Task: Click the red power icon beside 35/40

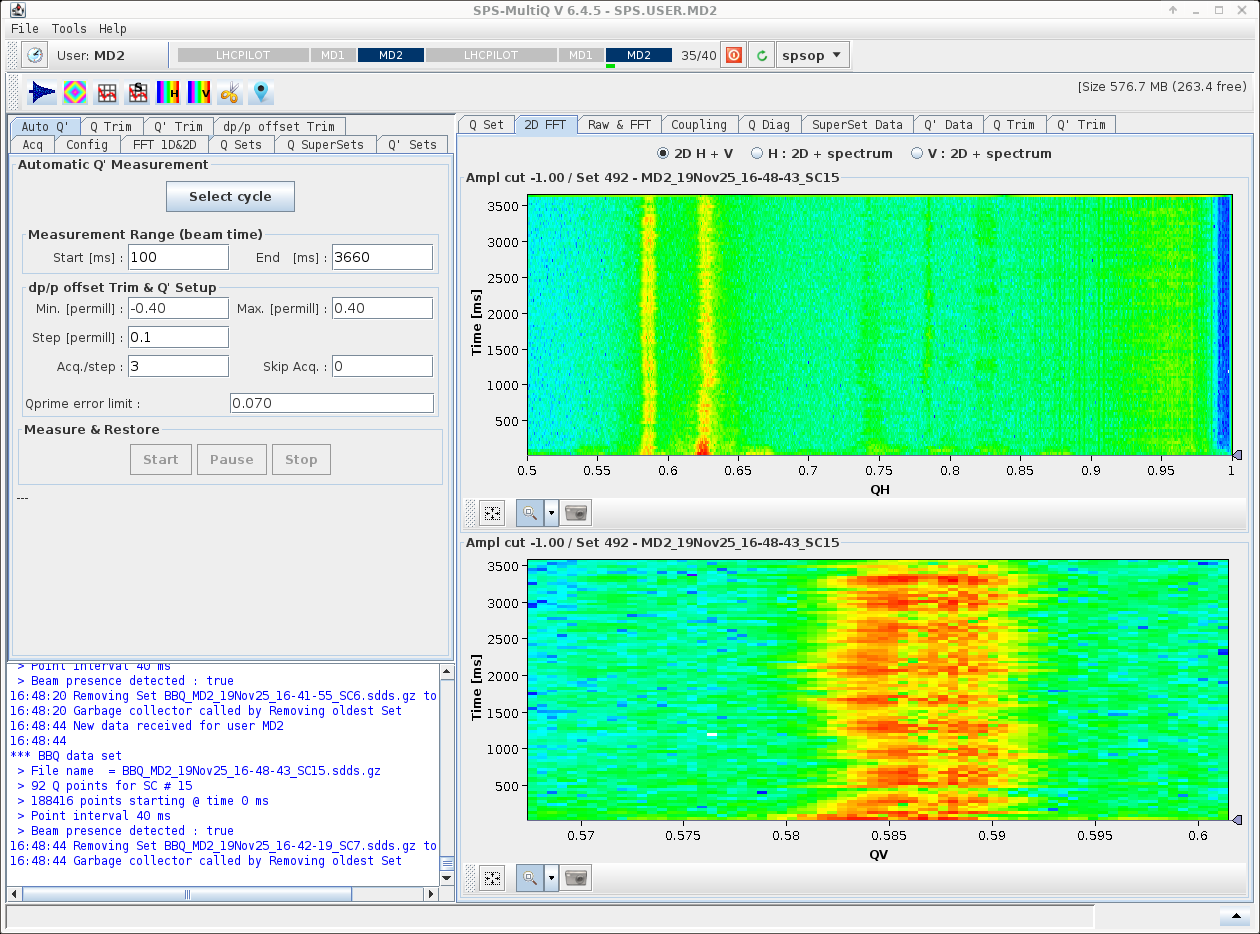Action: tap(734, 55)
